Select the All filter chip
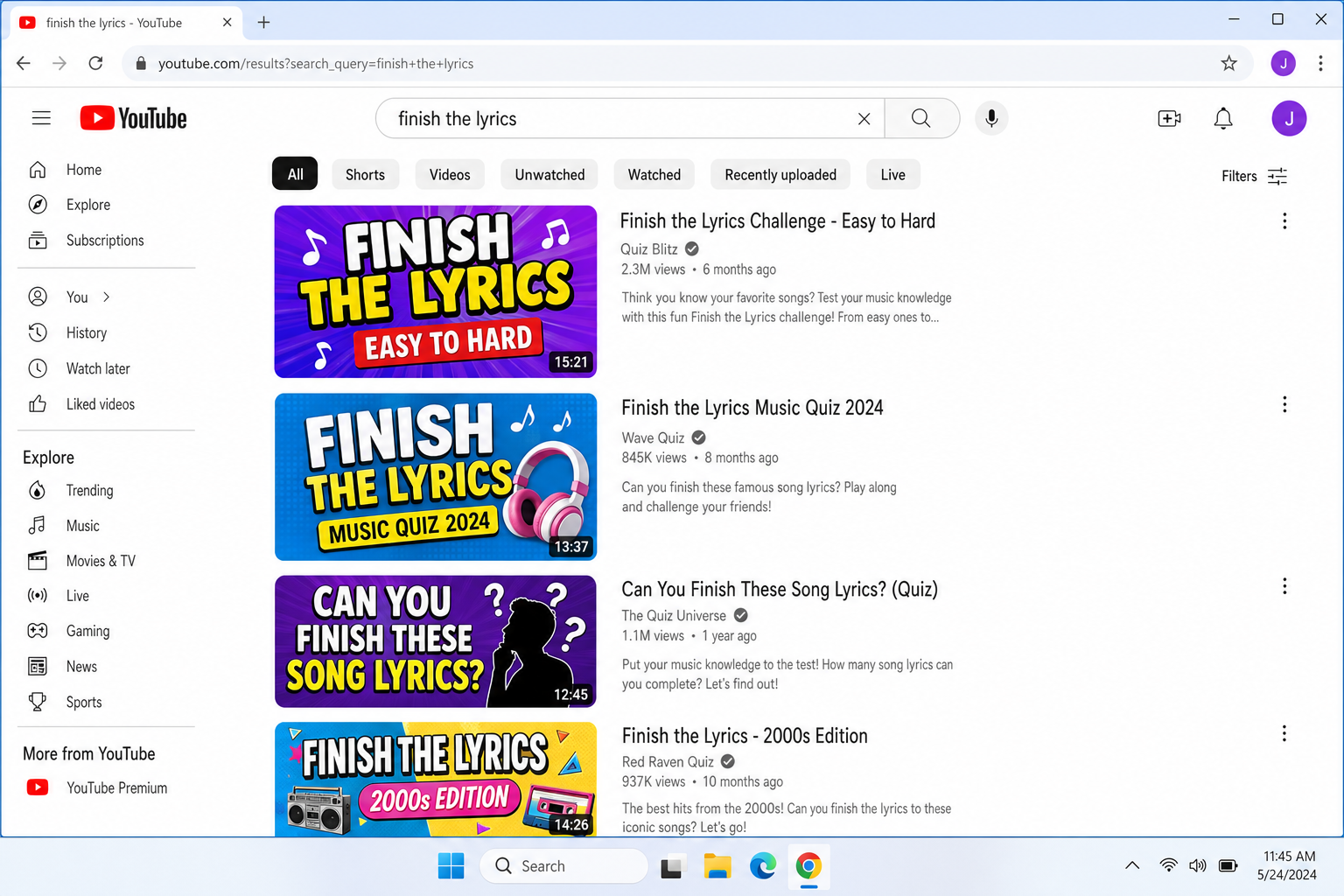 pos(295,174)
